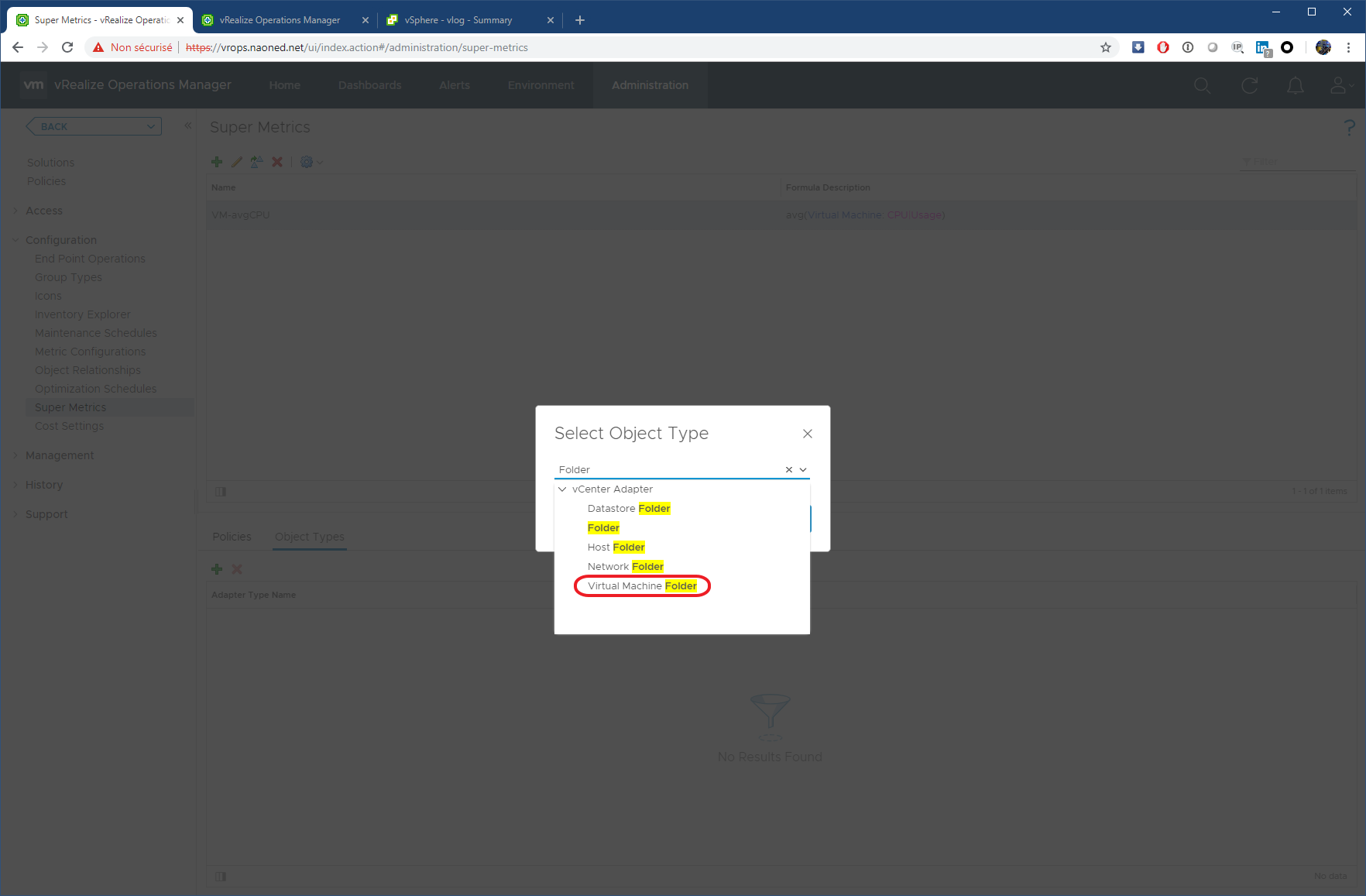Bookmark this page with star icon
Screen dimensions: 1366x896
[x=1106, y=48]
